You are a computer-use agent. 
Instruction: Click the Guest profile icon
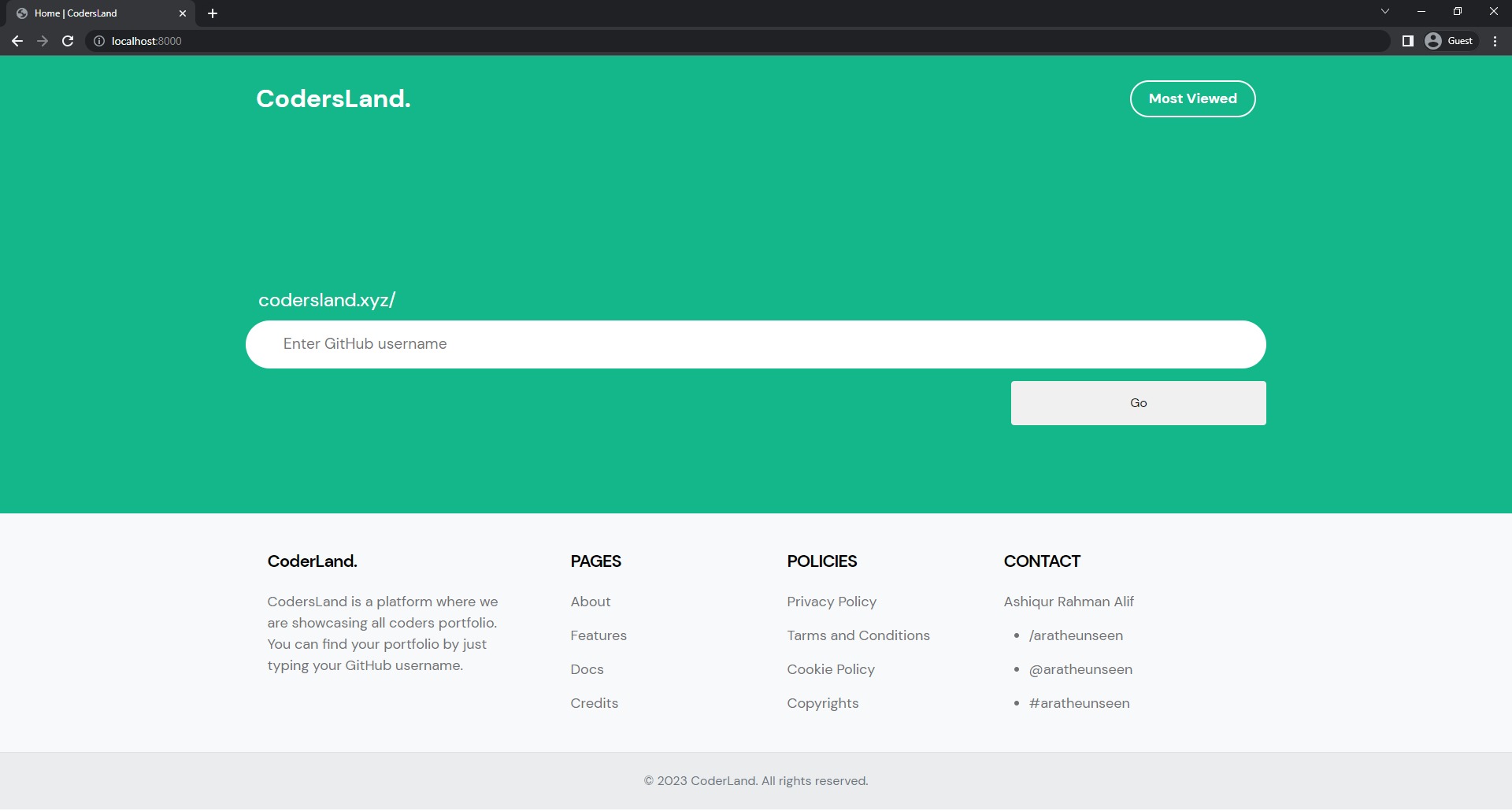1435,40
